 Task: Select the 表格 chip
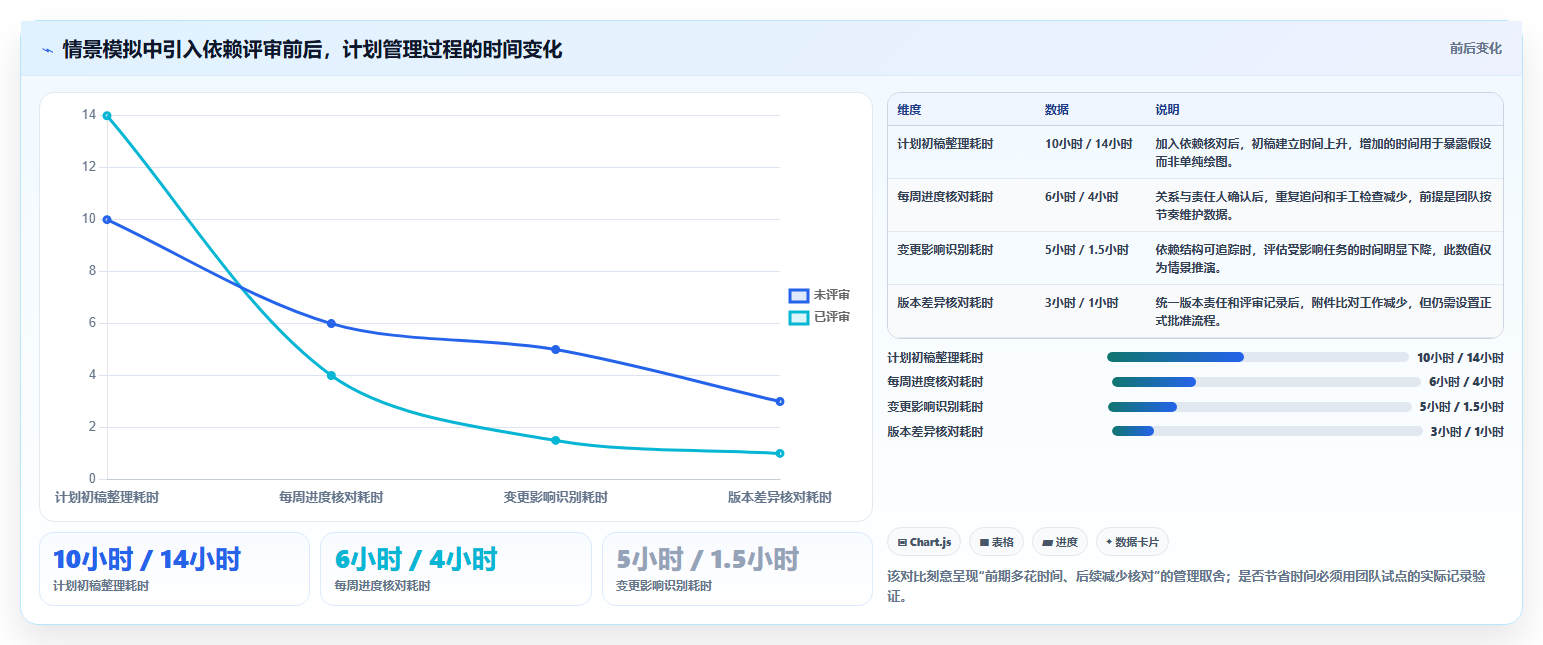pos(996,542)
